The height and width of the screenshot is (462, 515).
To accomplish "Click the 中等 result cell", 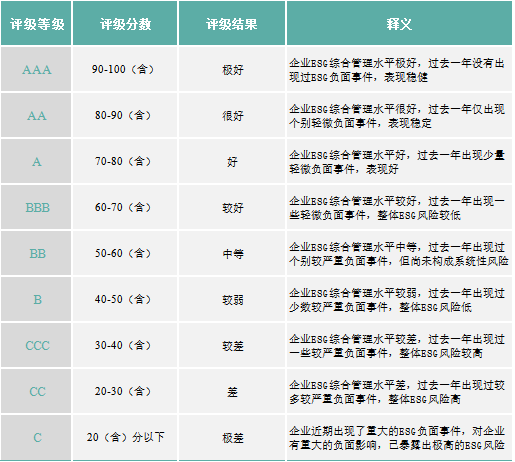I will [232, 253].
